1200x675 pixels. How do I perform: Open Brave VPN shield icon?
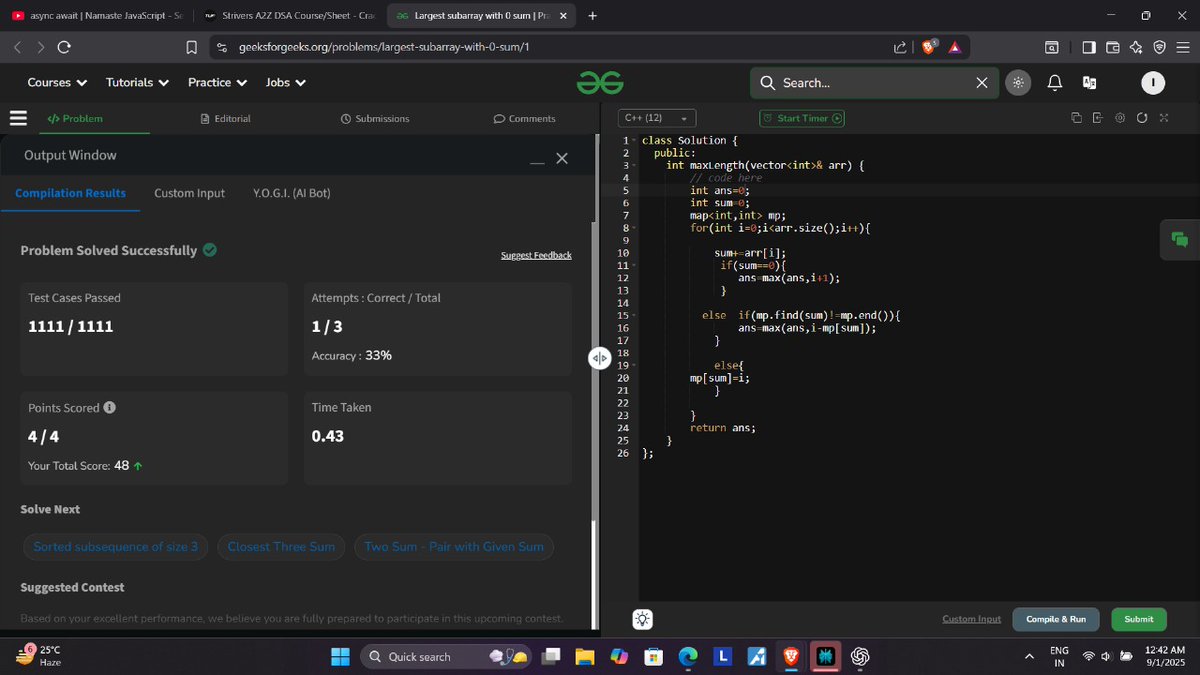pyautogui.click(x=1159, y=47)
